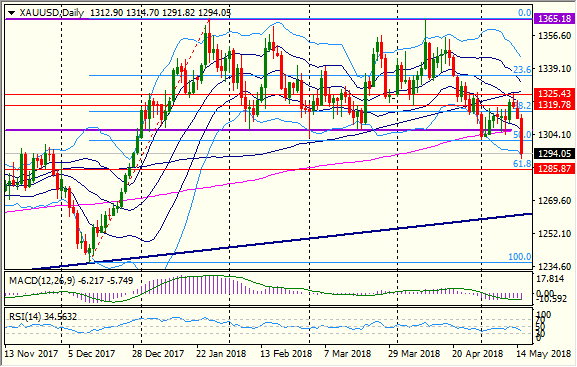Select the 1325.43 red price label
The height and width of the screenshot is (367, 577).
555,93
